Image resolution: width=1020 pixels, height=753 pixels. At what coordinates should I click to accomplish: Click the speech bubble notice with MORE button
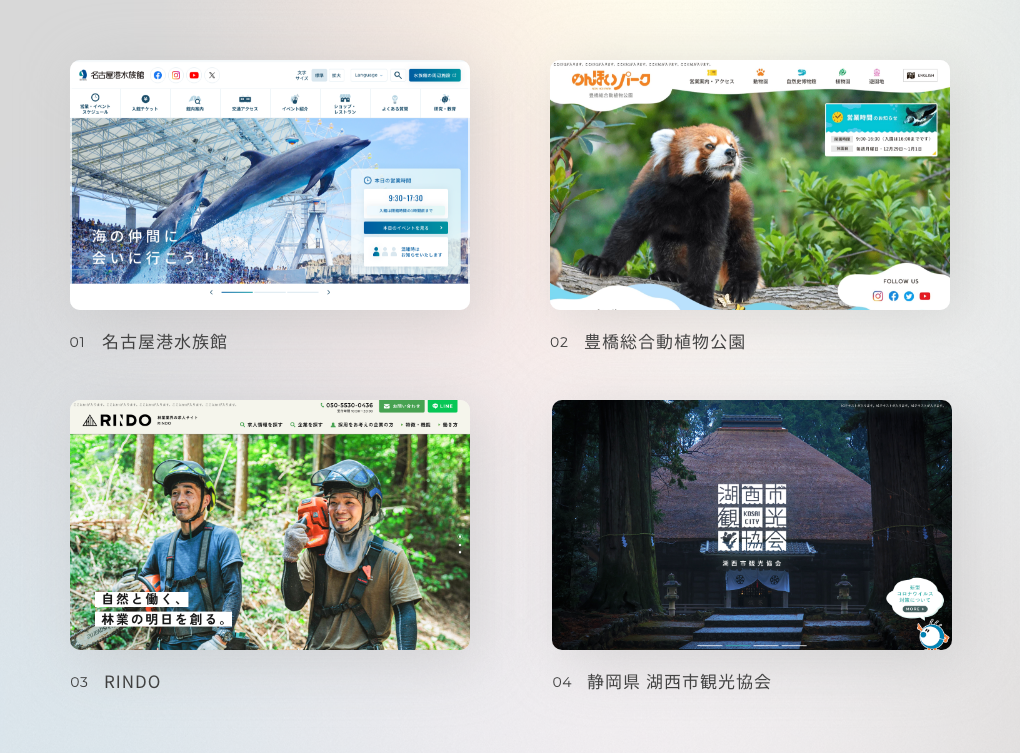[x=915, y=598]
